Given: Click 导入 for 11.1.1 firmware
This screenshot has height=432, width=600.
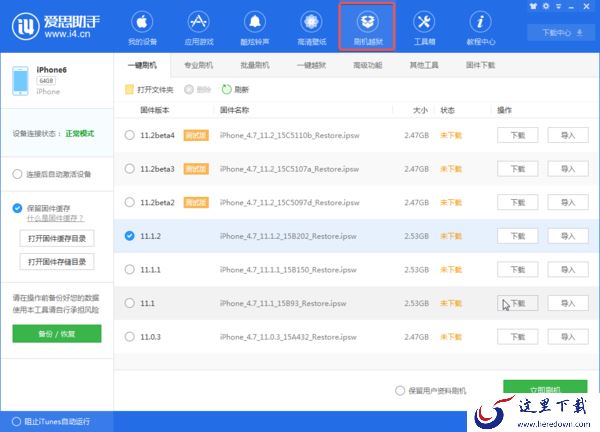Looking at the screenshot, I should [x=568, y=269].
